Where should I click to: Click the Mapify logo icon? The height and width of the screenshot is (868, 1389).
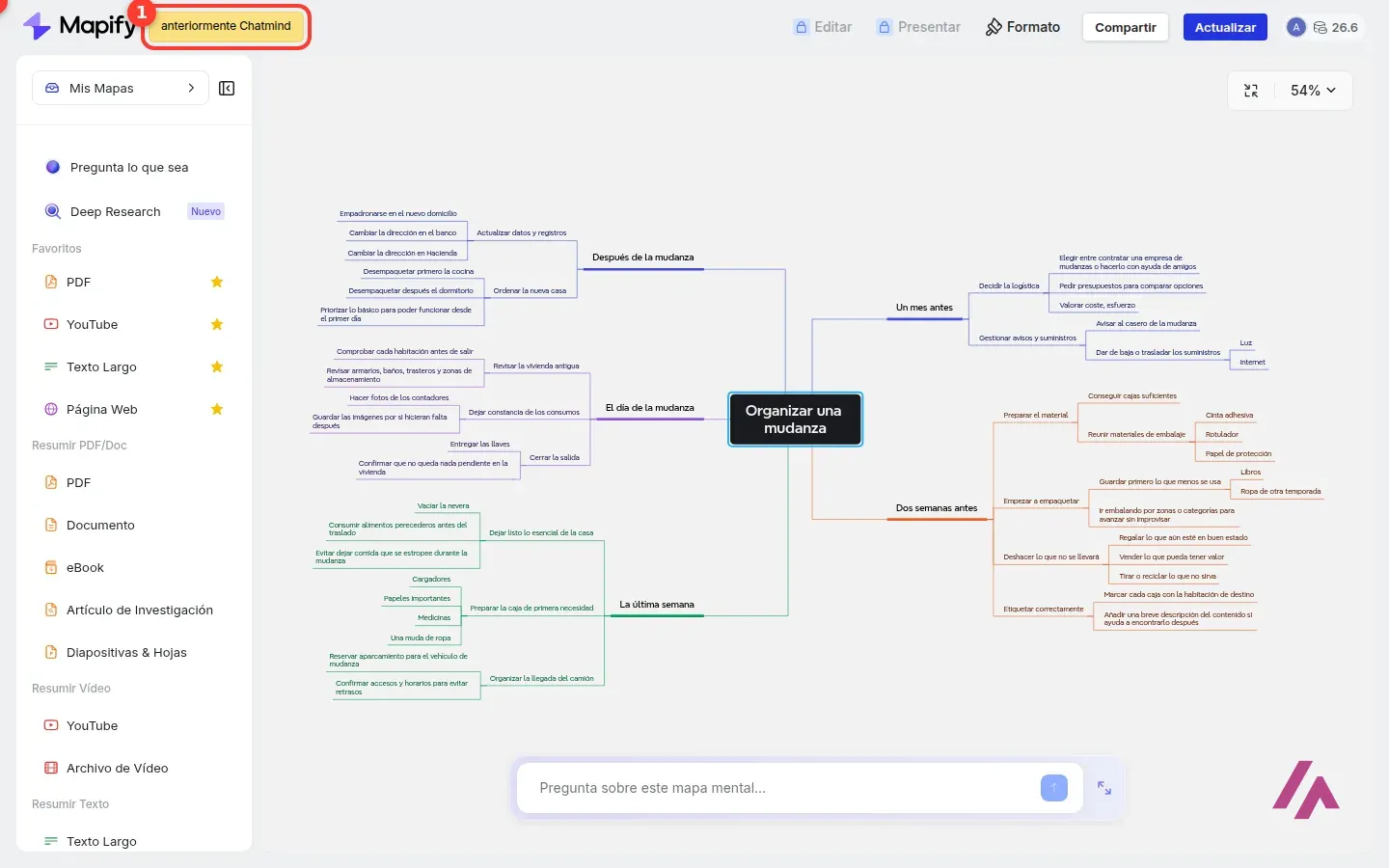click(37, 26)
